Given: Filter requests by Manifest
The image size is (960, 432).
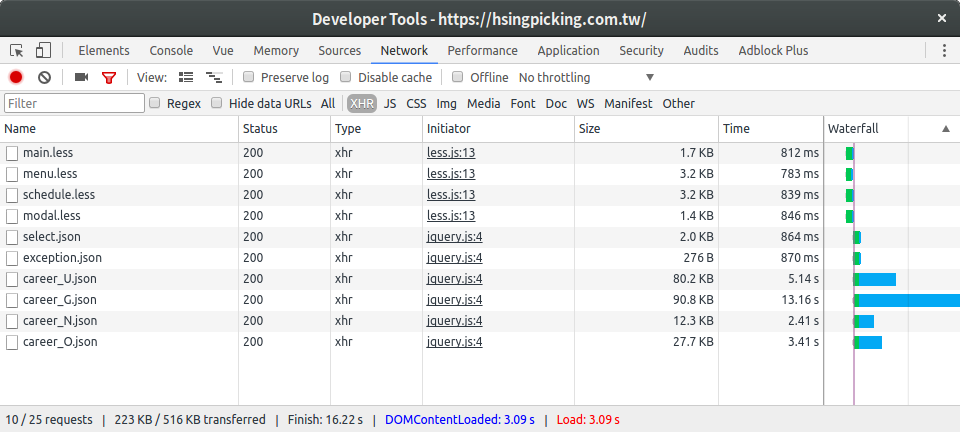Looking at the screenshot, I should [628, 103].
